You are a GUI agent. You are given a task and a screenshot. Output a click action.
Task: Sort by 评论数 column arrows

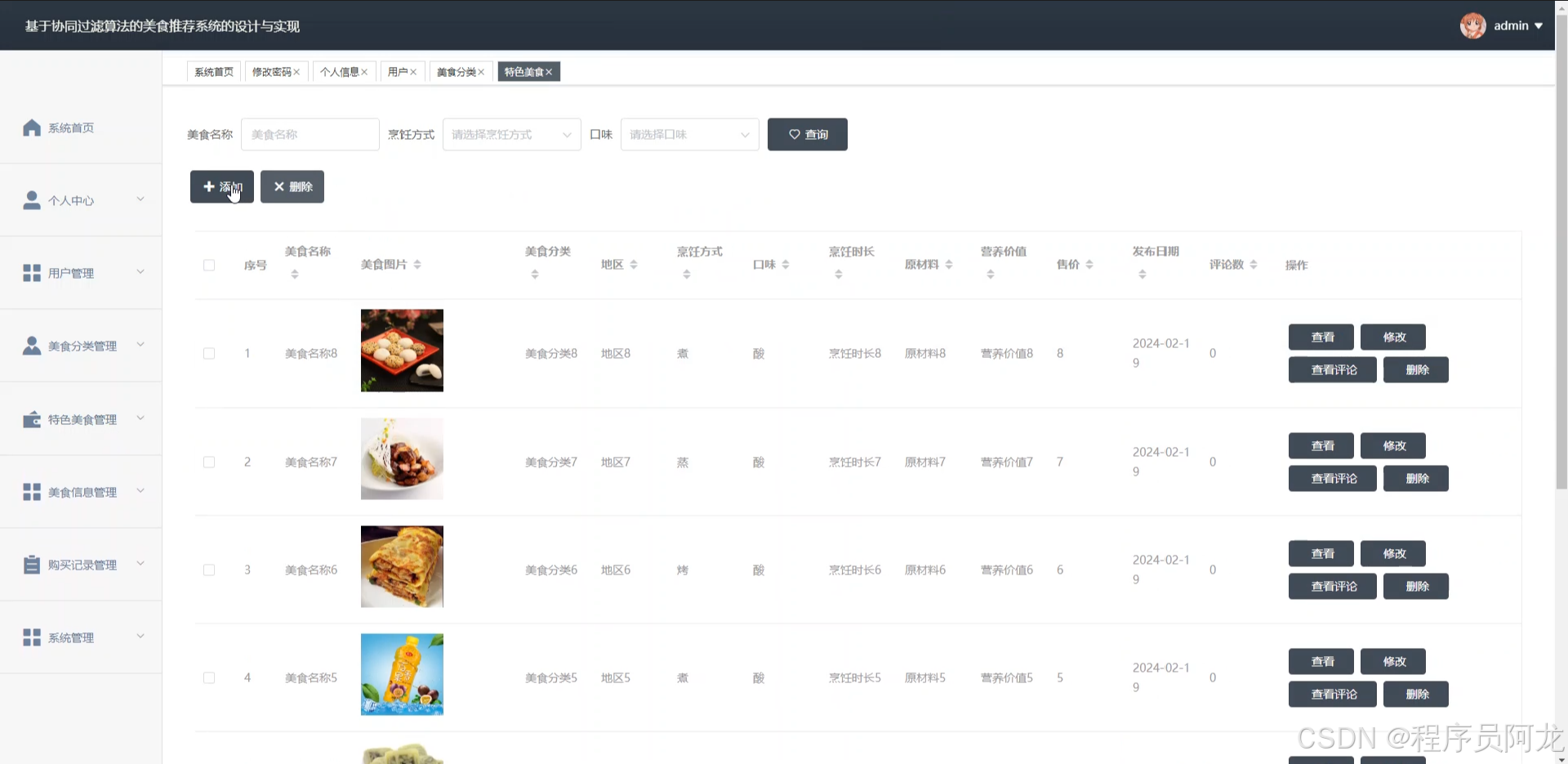click(1254, 264)
